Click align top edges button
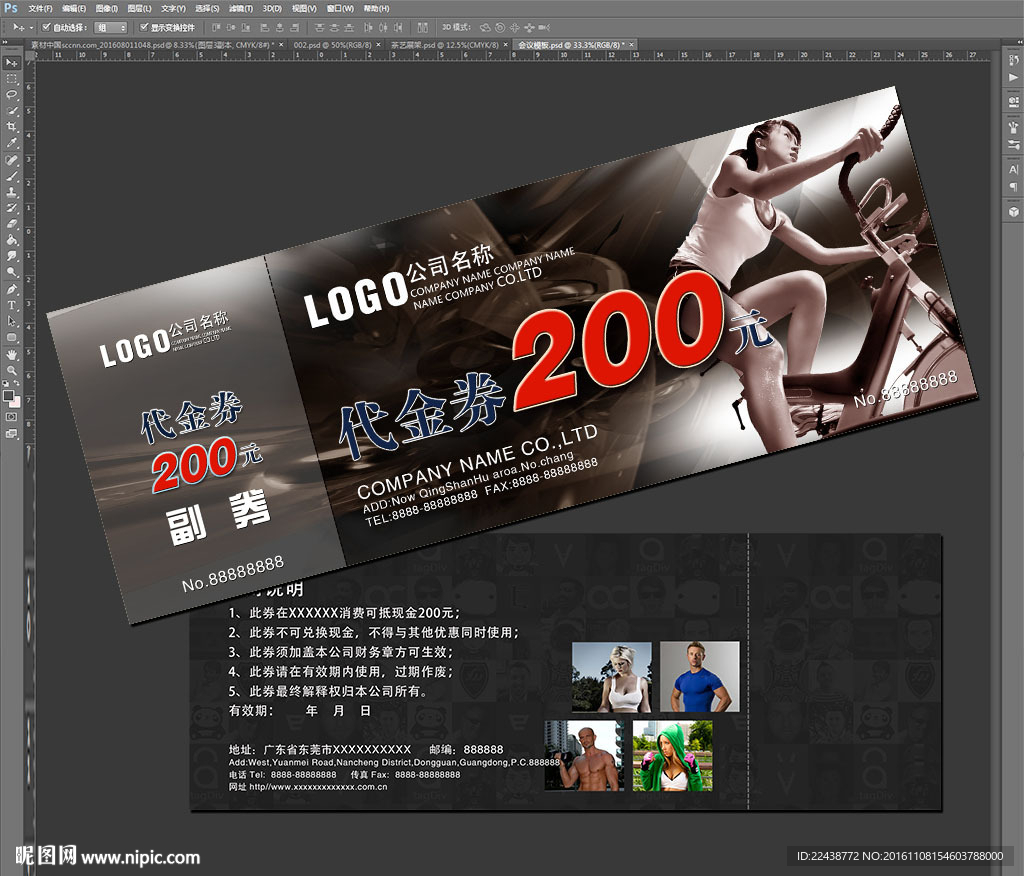 pyautogui.click(x=216, y=27)
